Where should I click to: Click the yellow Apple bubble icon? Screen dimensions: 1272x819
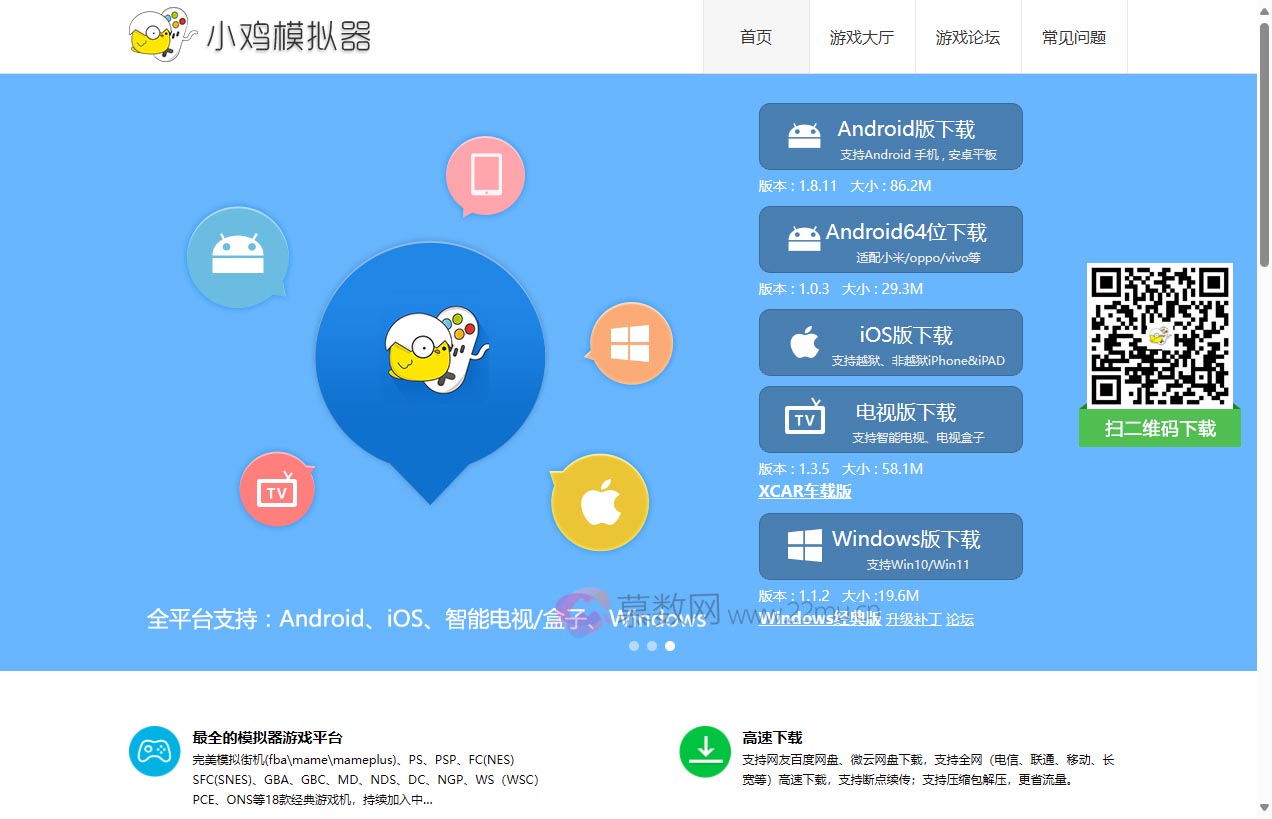600,502
